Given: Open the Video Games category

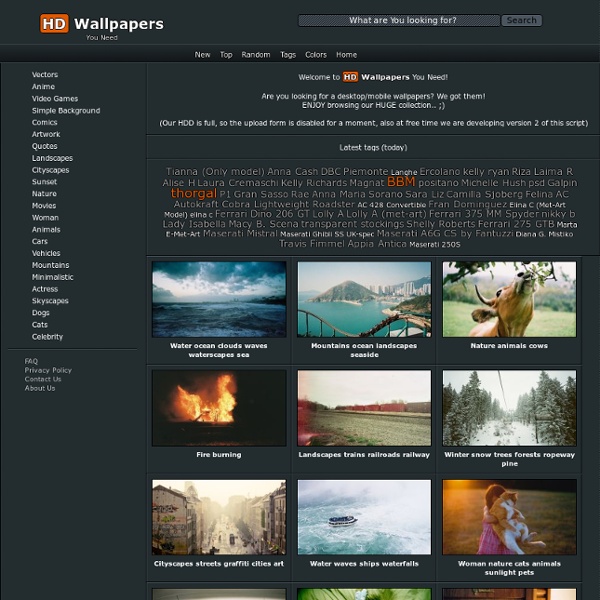Looking at the screenshot, I should click(x=55, y=98).
